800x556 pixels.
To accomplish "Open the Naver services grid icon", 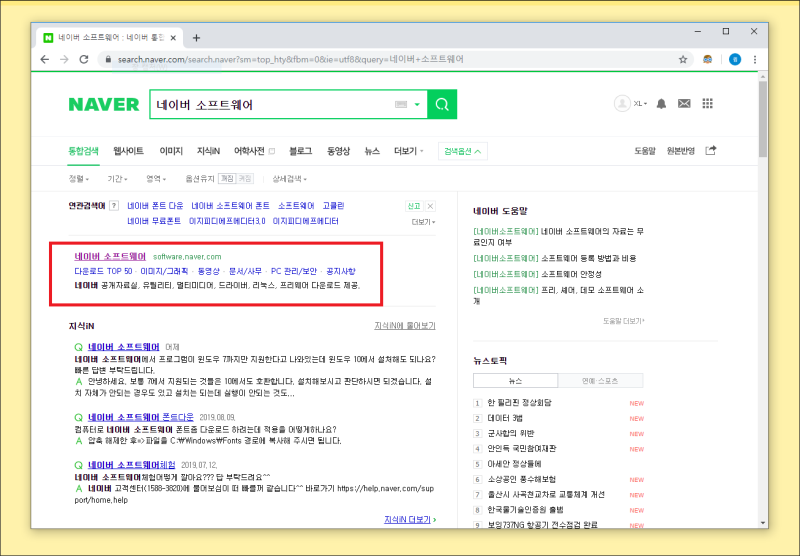I will (707, 104).
